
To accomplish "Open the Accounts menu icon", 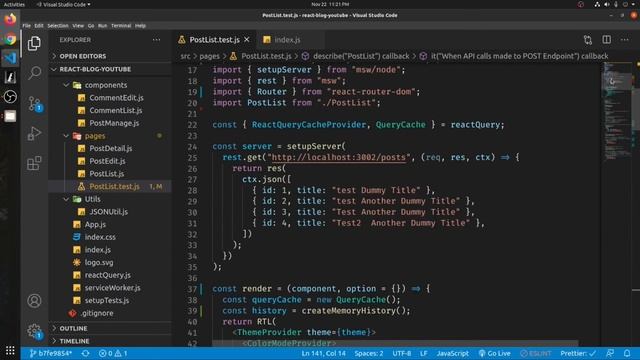I will point(34,301).
